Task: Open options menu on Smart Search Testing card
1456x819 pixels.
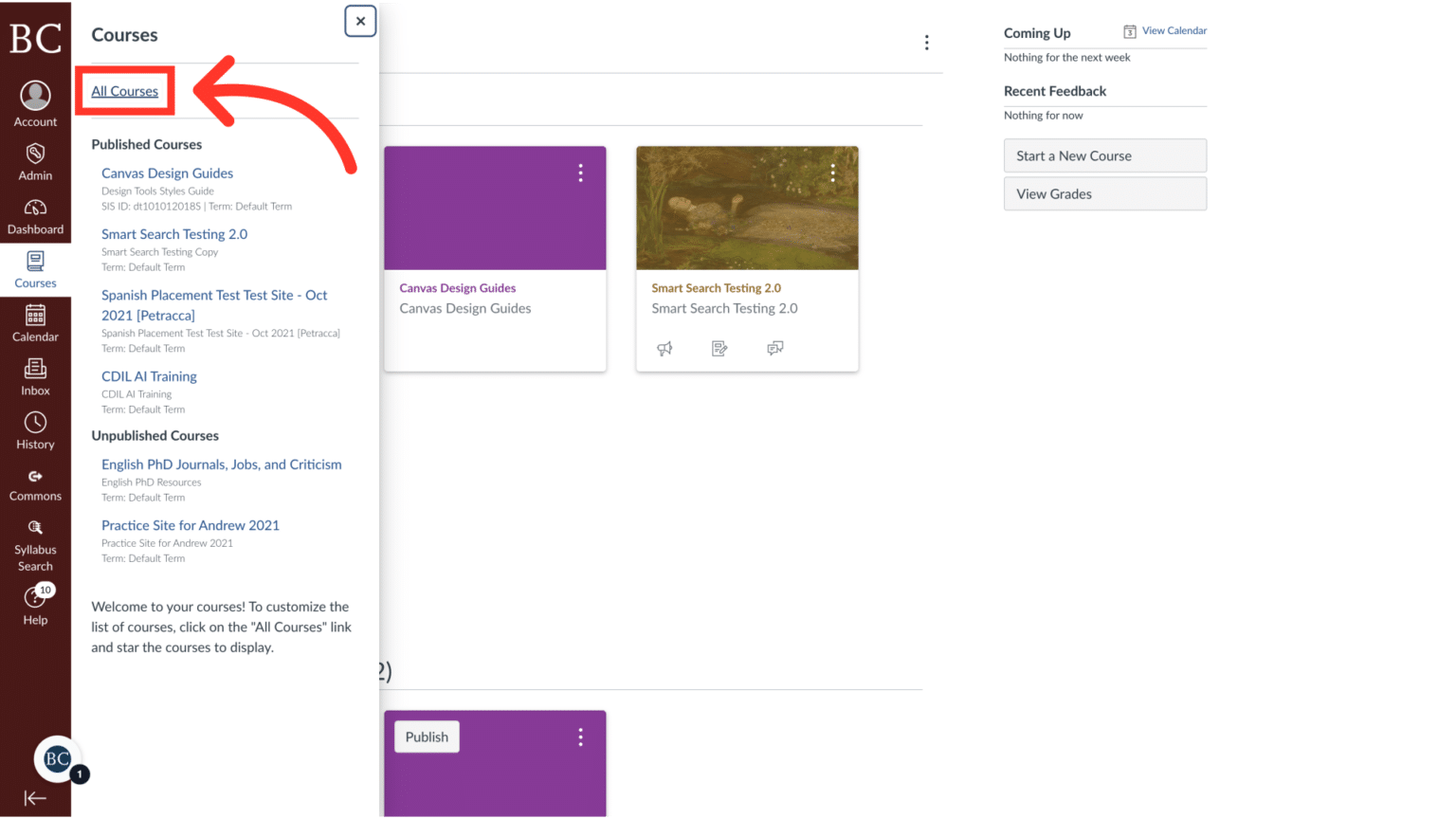Action: pos(832,173)
